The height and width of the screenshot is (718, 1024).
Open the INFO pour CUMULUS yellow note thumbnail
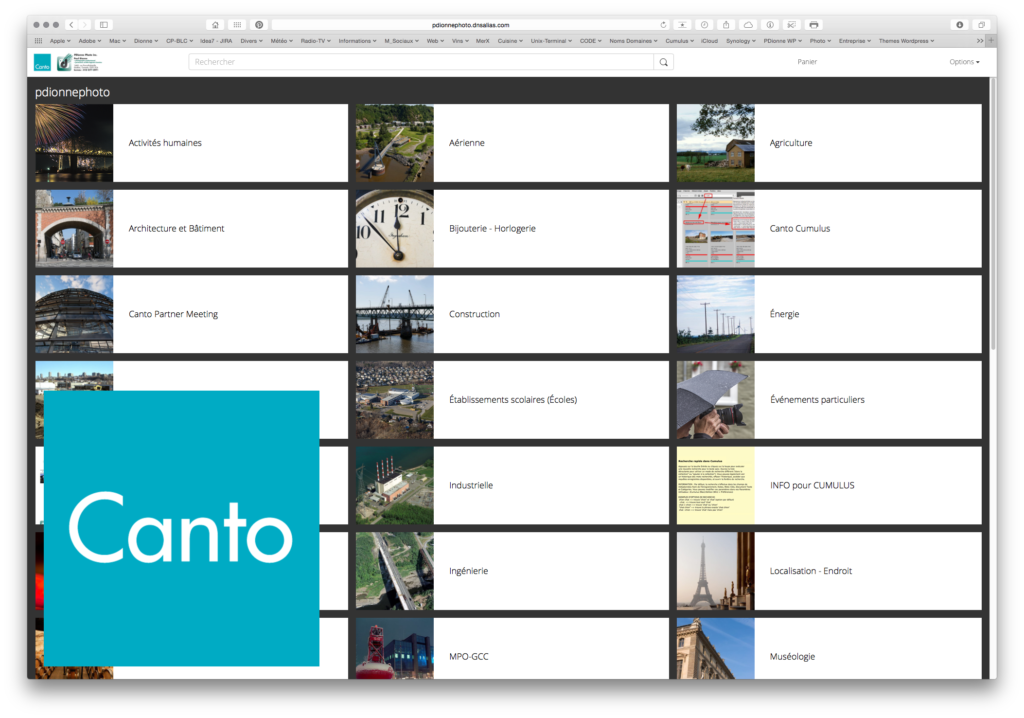coord(715,485)
